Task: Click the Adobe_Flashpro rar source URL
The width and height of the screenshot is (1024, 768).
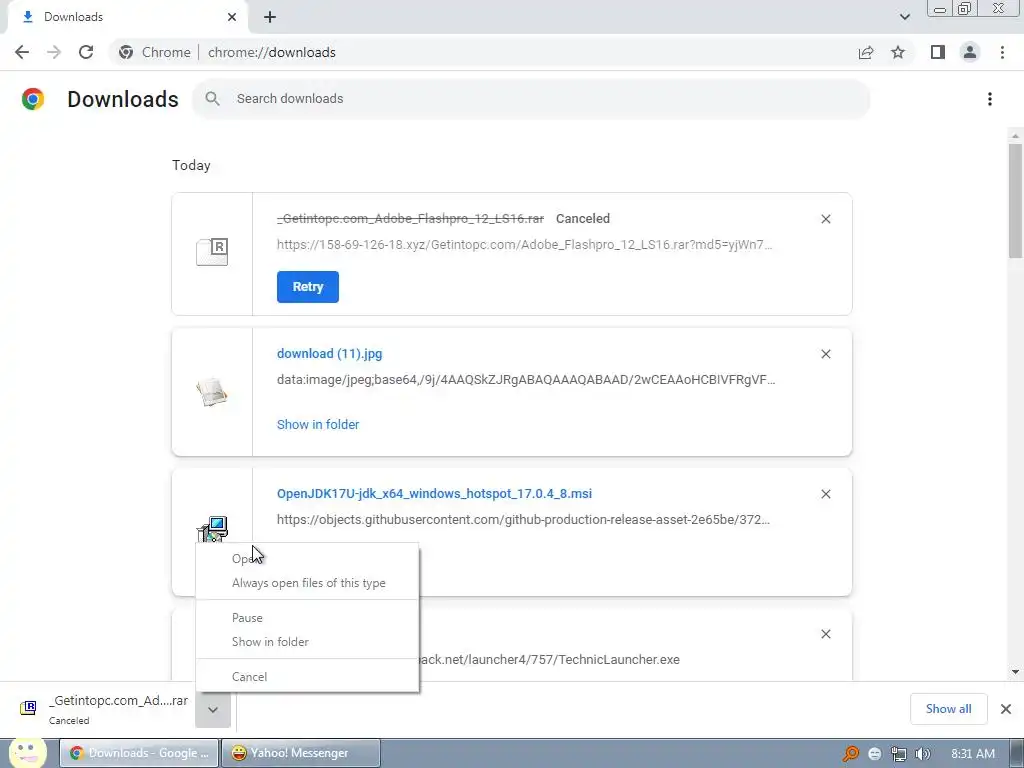Action: click(x=524, y=245)
